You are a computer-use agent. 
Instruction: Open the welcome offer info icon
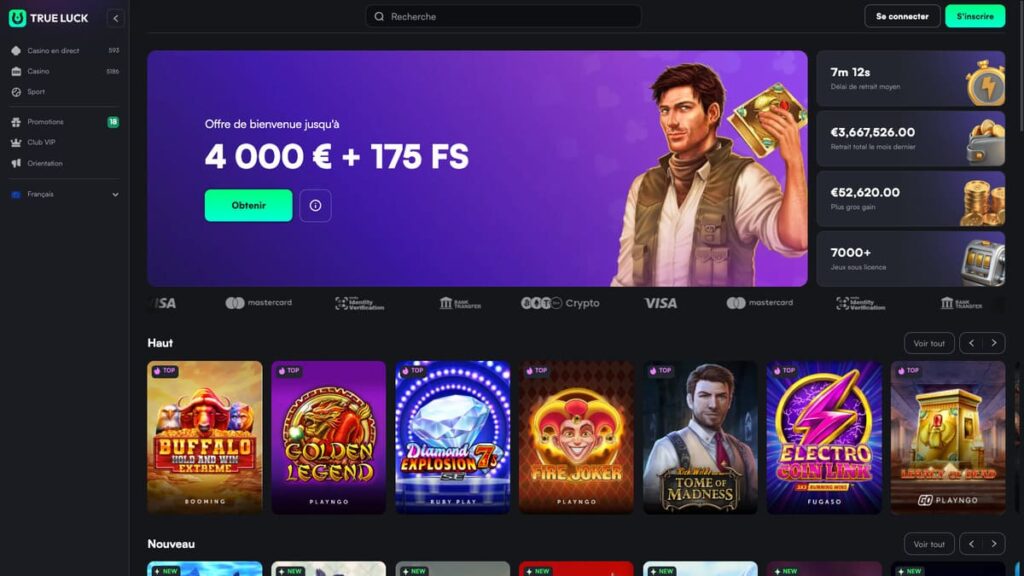coord(315,206)
